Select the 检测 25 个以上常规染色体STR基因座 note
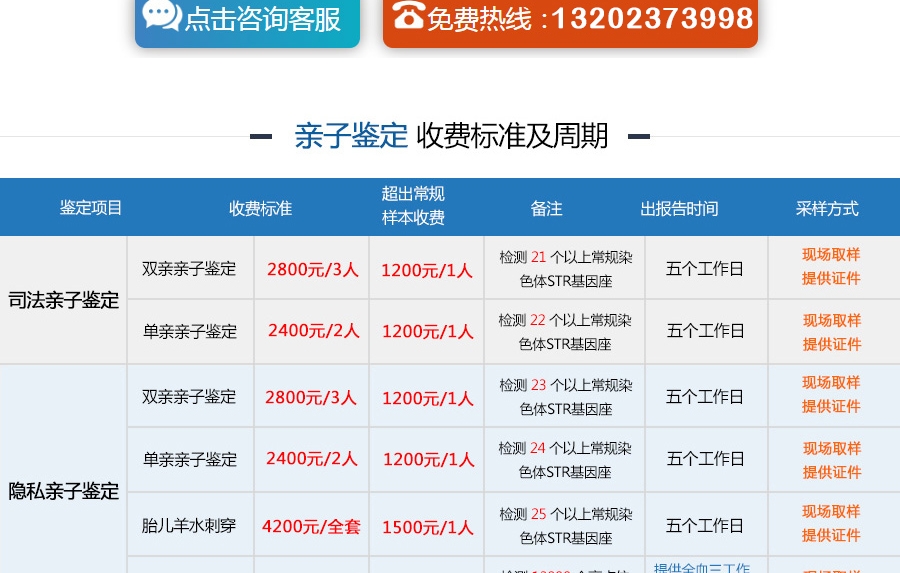 566,526
